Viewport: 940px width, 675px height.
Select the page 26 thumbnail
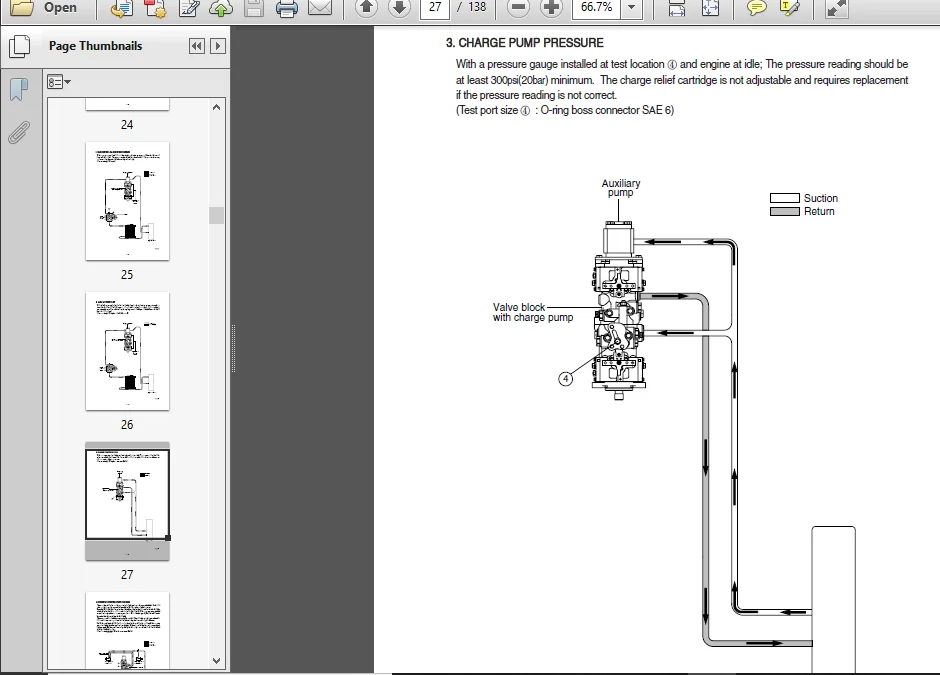[127, 351]
